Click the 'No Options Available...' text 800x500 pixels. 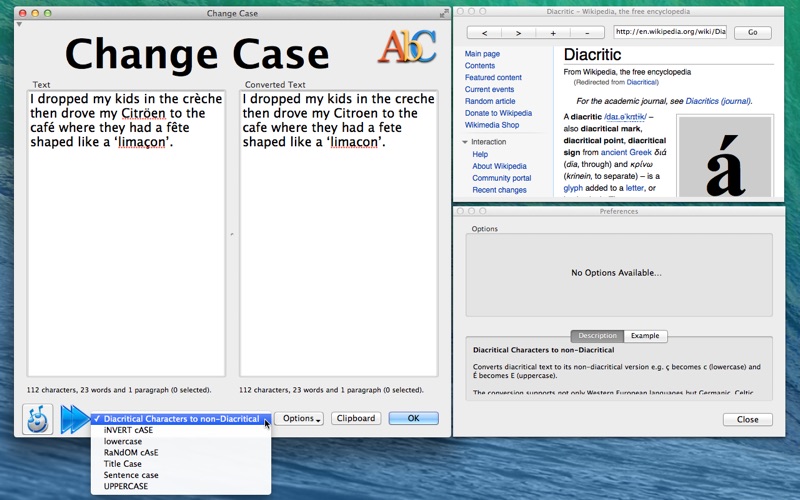click(x=616, y=273)
